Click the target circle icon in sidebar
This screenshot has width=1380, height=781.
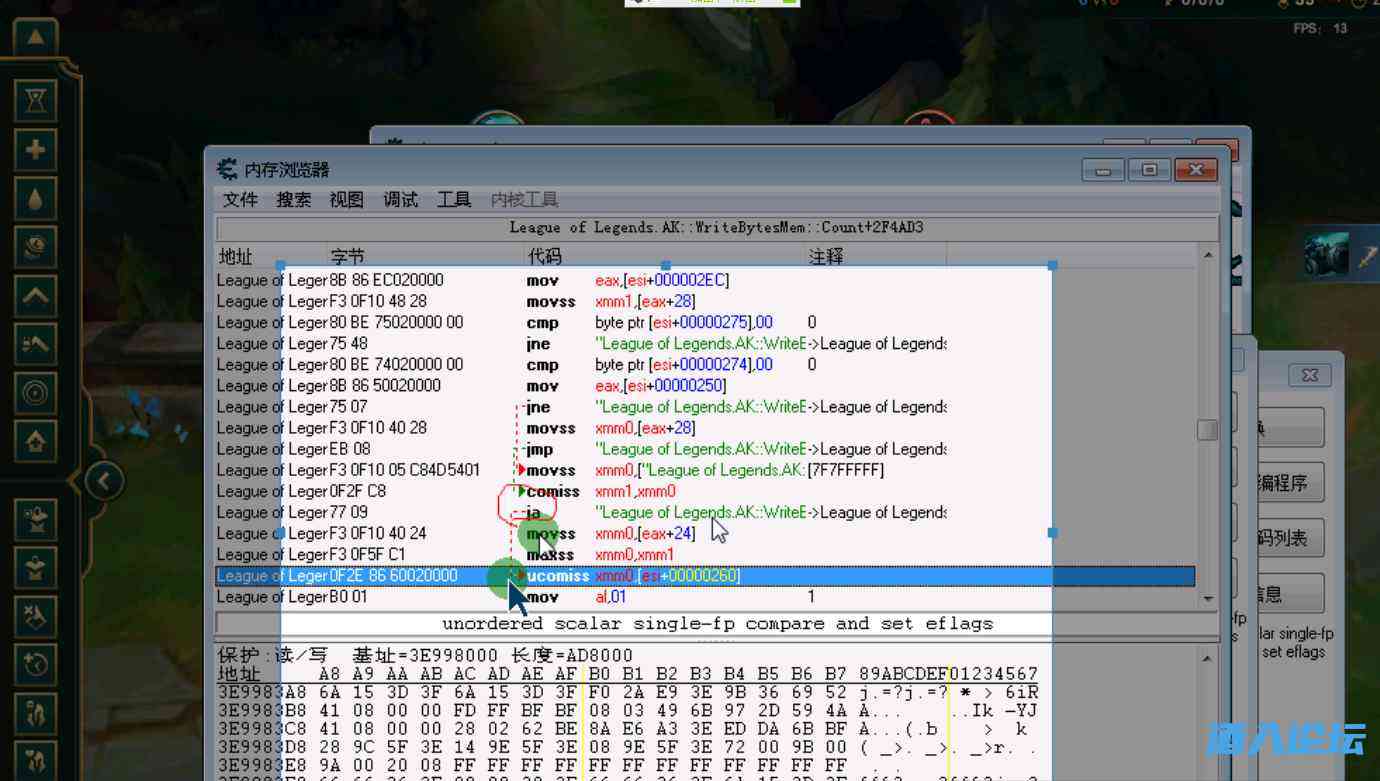[x=36, y=393]
